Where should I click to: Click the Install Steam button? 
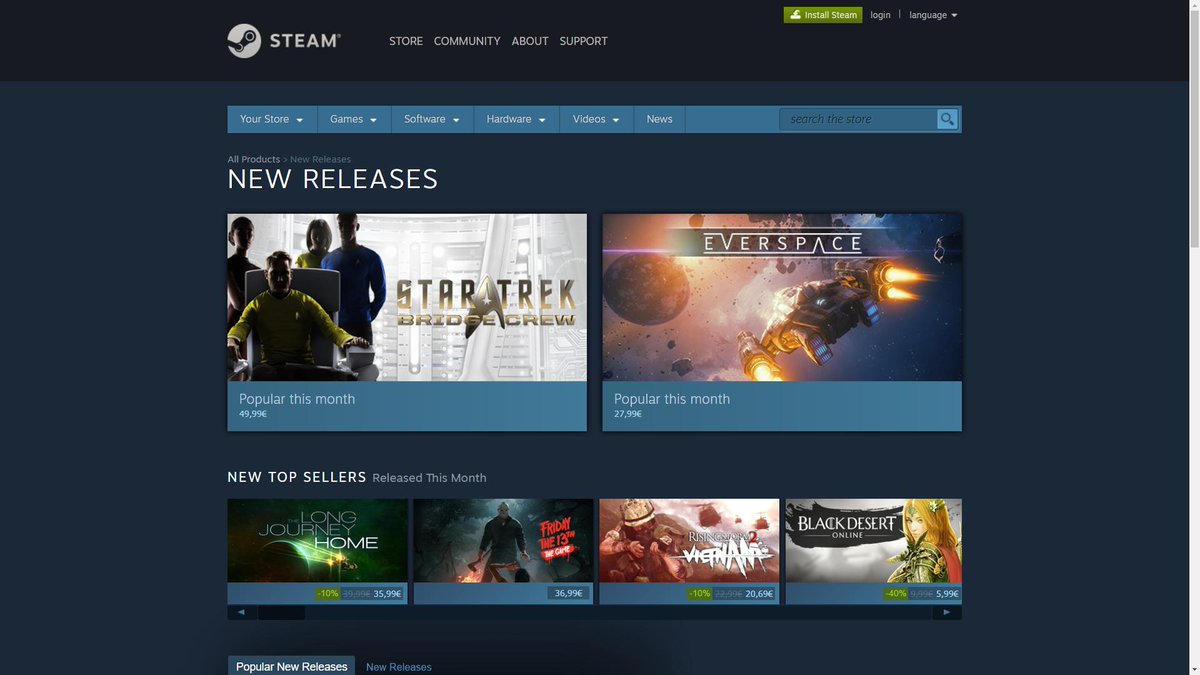click(x=823, y=15)
